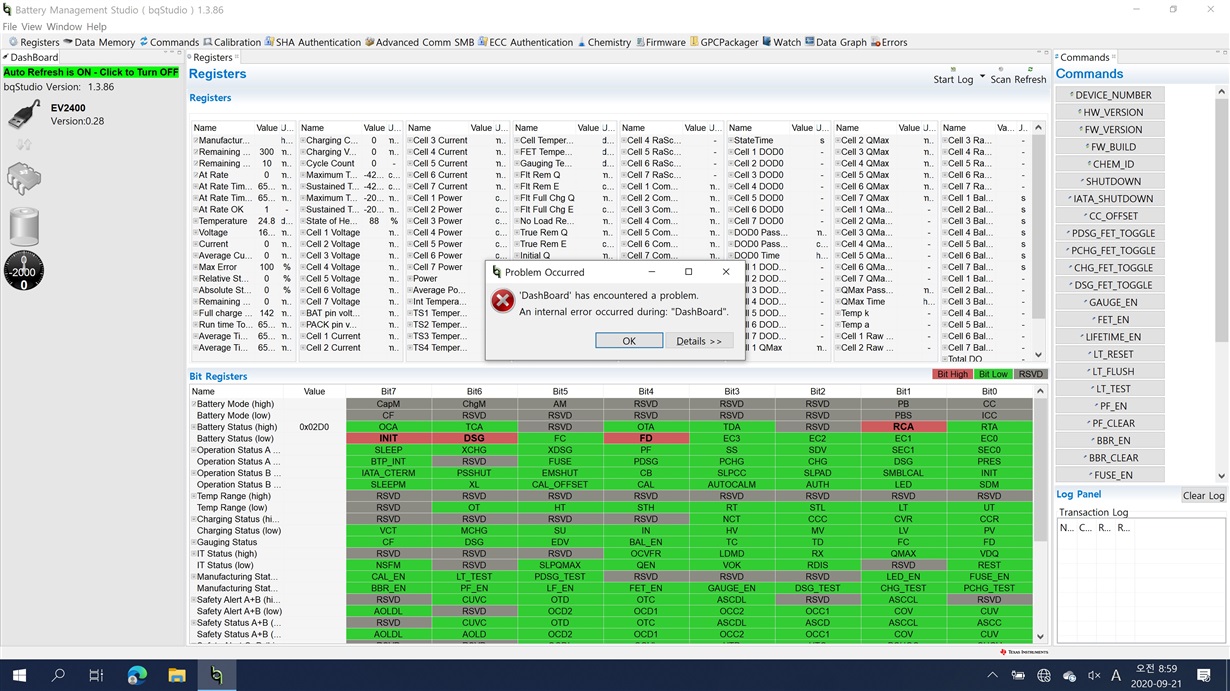The image size is (1230, 691).
Task: Expand Battery Status (high) bit row
Action: 194,427
